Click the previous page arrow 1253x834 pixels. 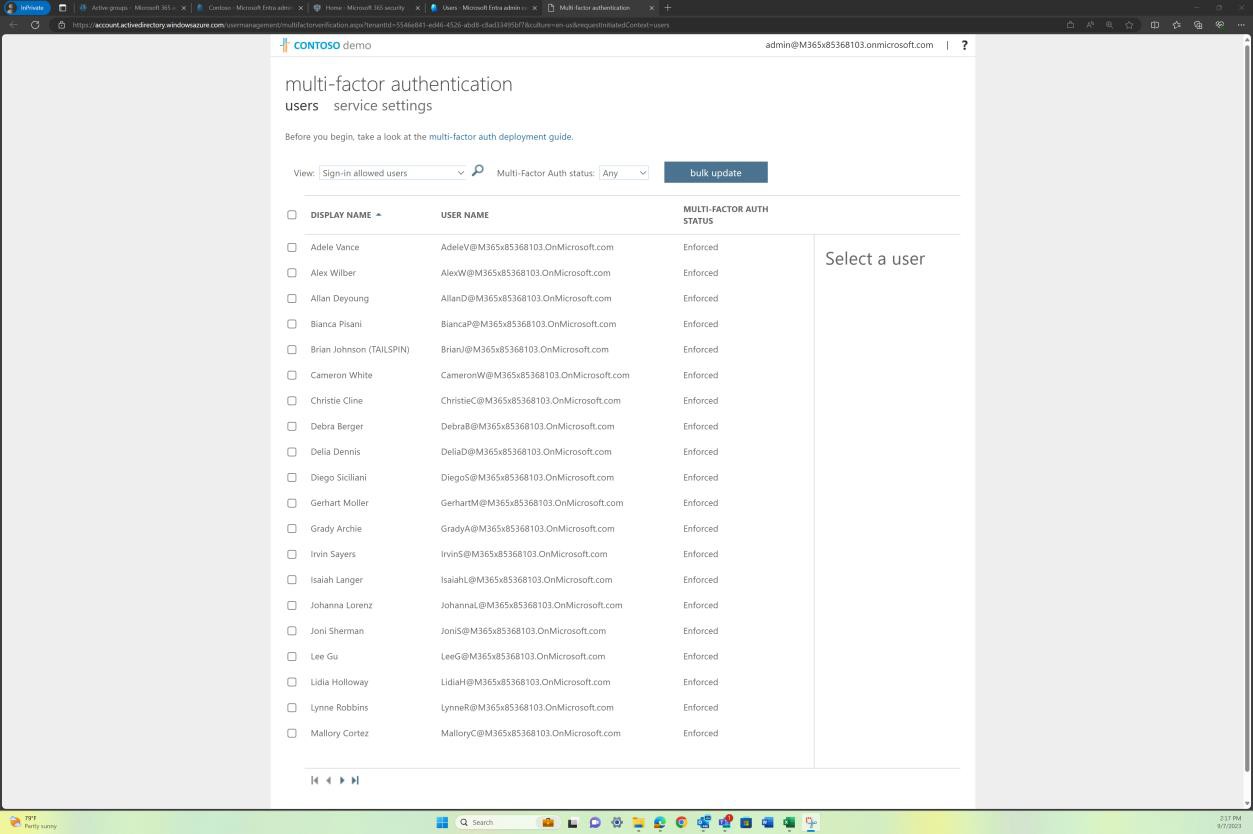(x=328, y=780)
